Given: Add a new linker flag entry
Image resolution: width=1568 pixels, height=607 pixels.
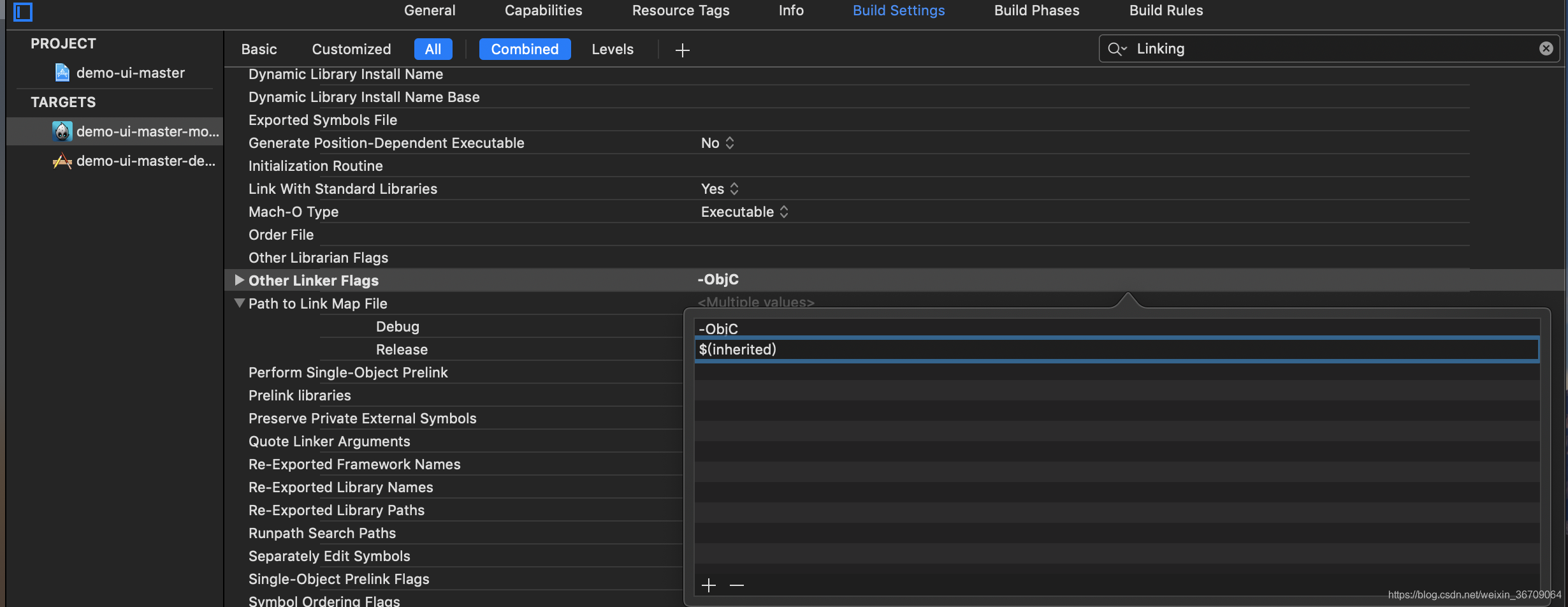Looking at the screenshot, I should 709,585.
